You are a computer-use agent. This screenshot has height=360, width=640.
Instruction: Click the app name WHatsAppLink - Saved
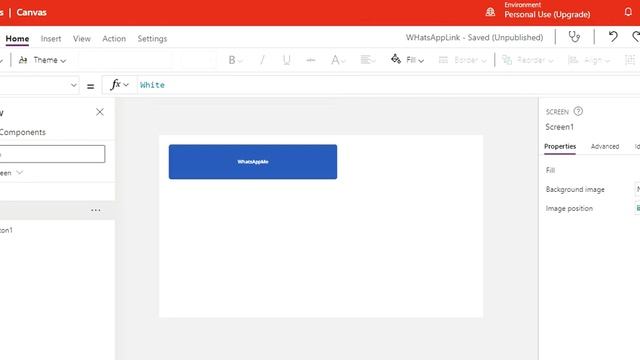pos(474,38)
